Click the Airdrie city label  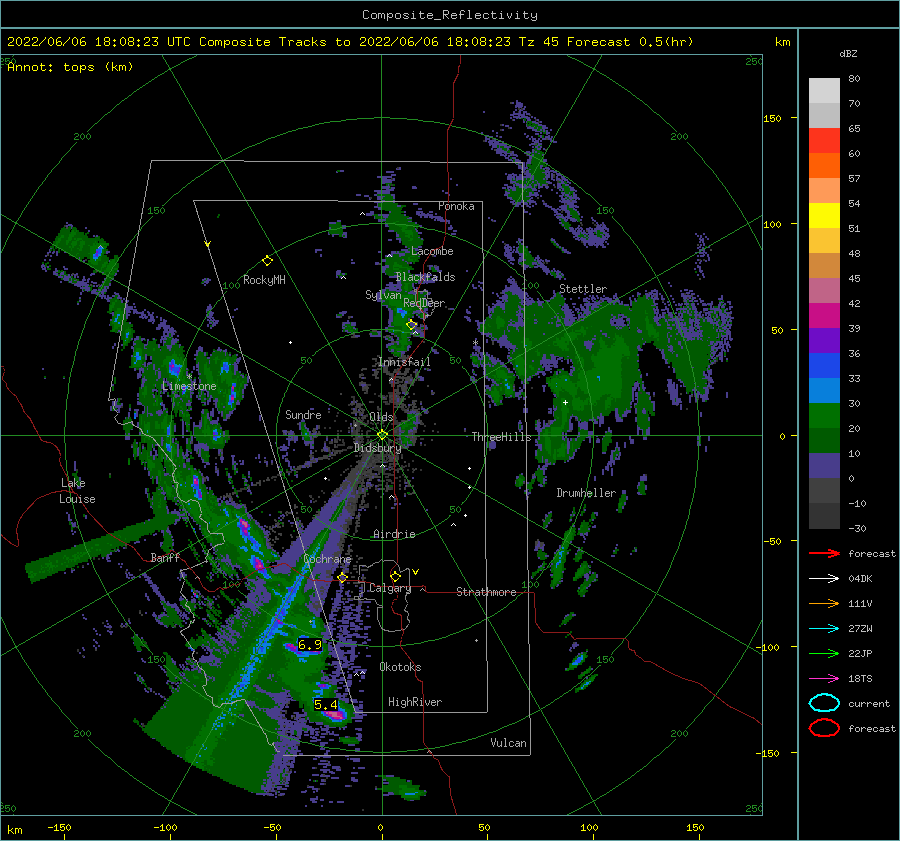[394, 534]
